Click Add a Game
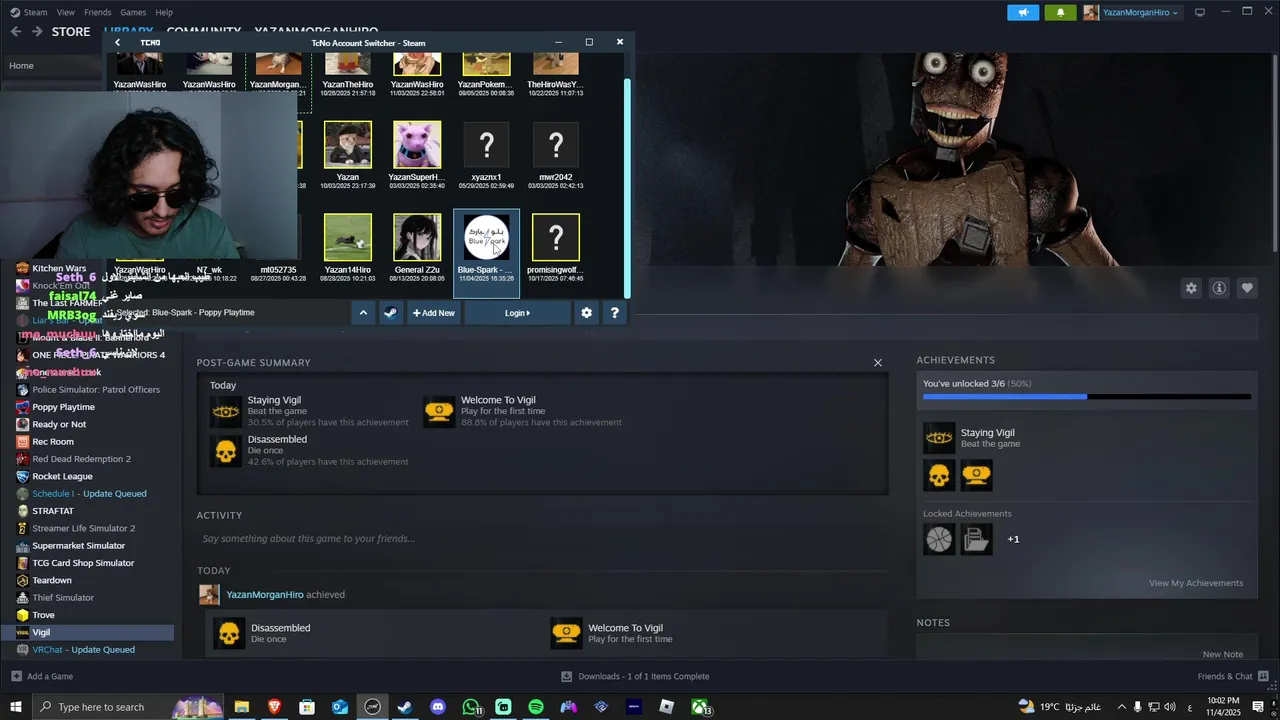The image size is (1280, 720). (x=41, y=676)
